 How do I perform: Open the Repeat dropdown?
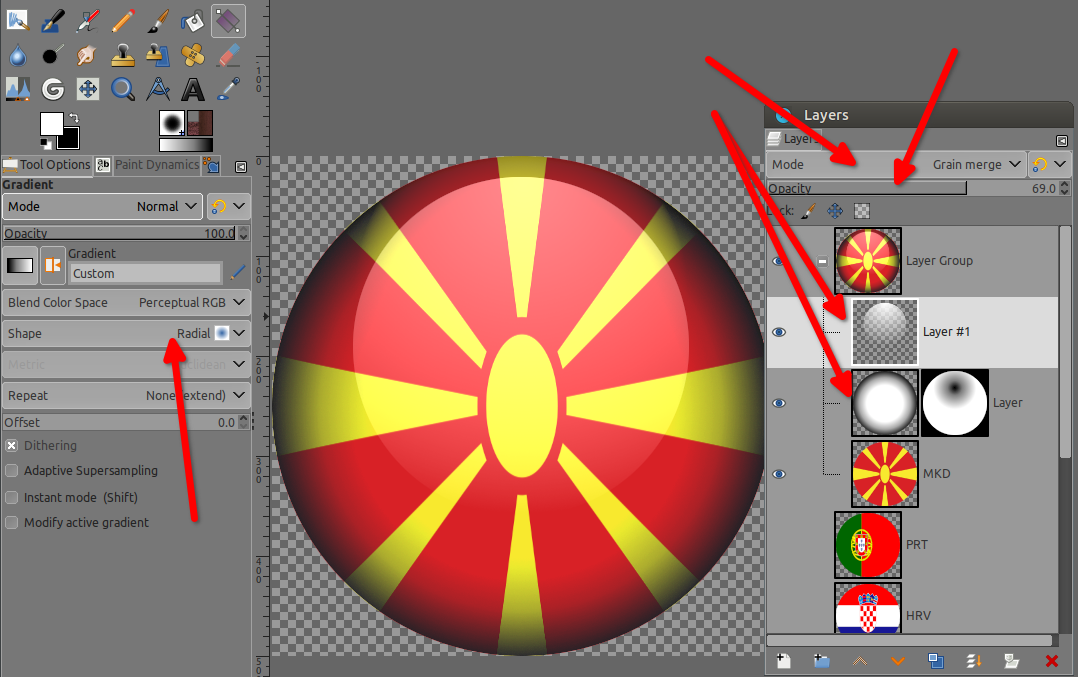tap(126, 395)
